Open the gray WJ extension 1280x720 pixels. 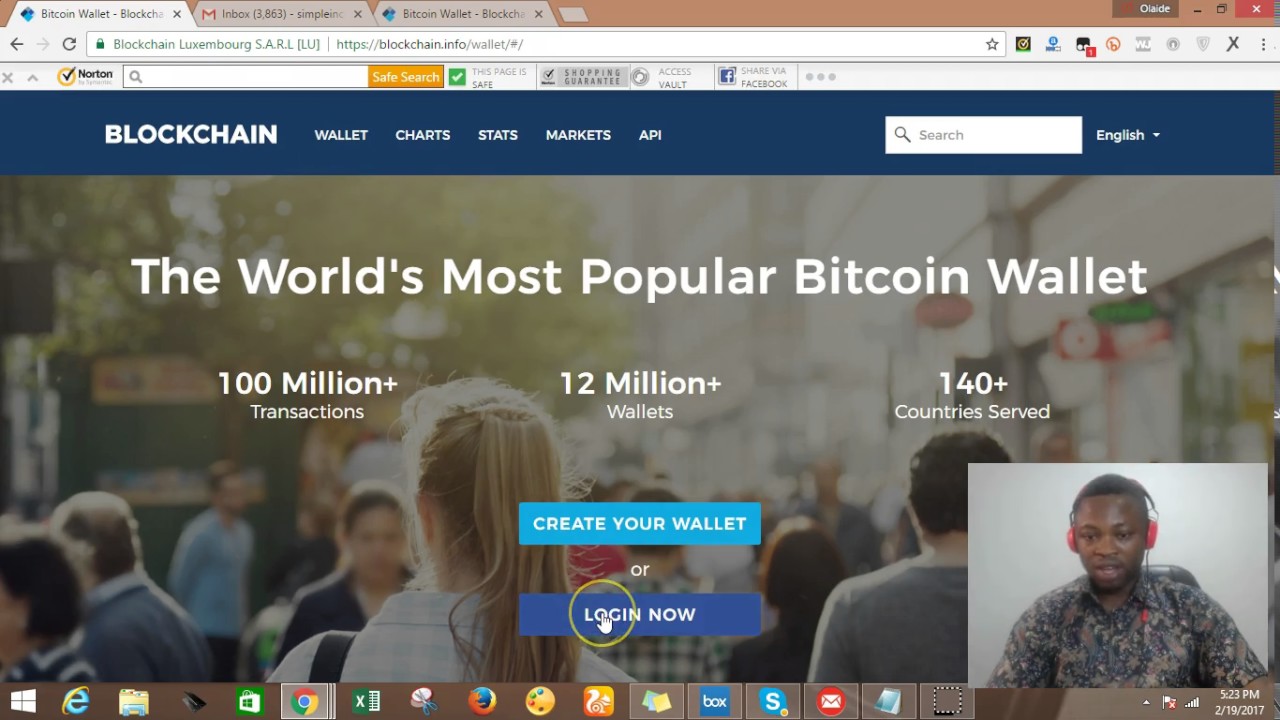pyautogui.click(x=1143, y=44)
